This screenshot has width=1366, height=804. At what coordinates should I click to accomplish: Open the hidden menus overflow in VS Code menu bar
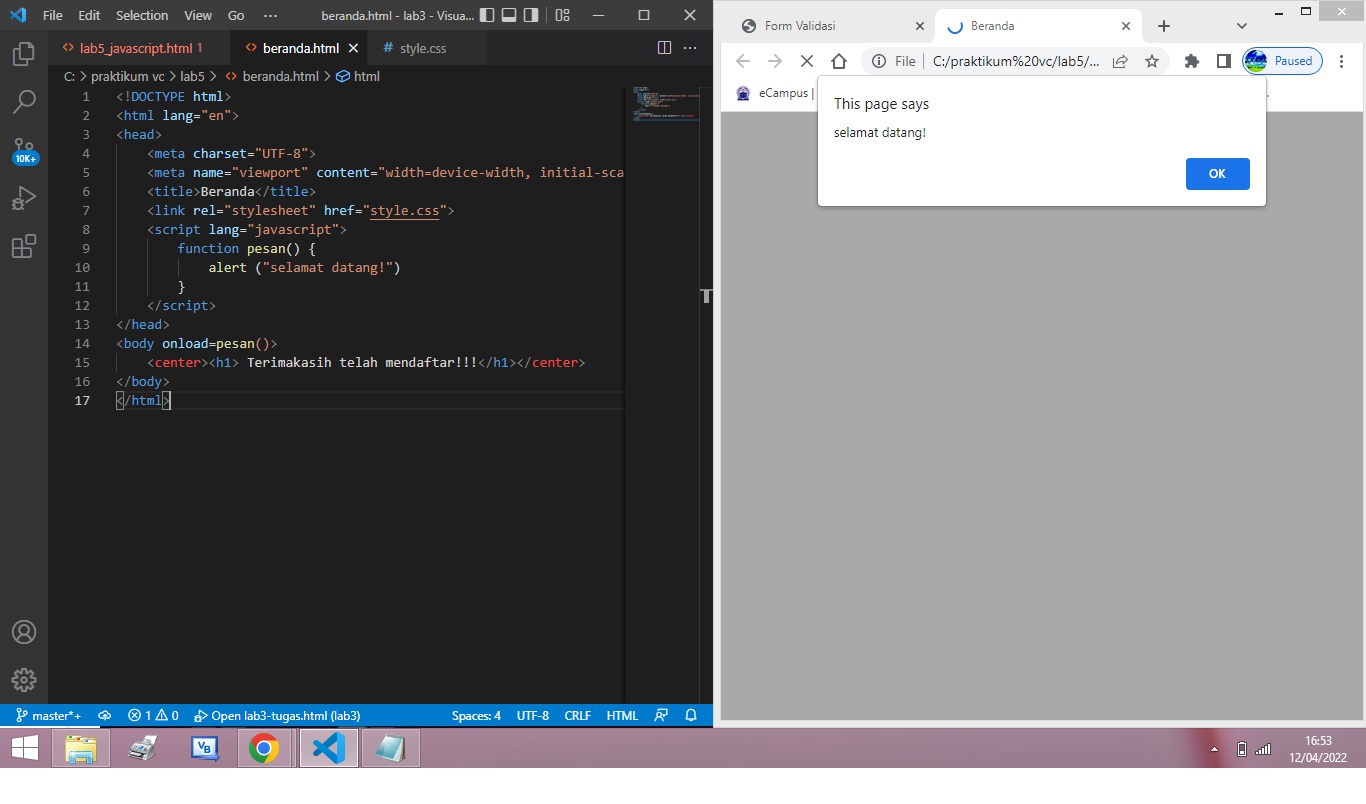[270, 15]
